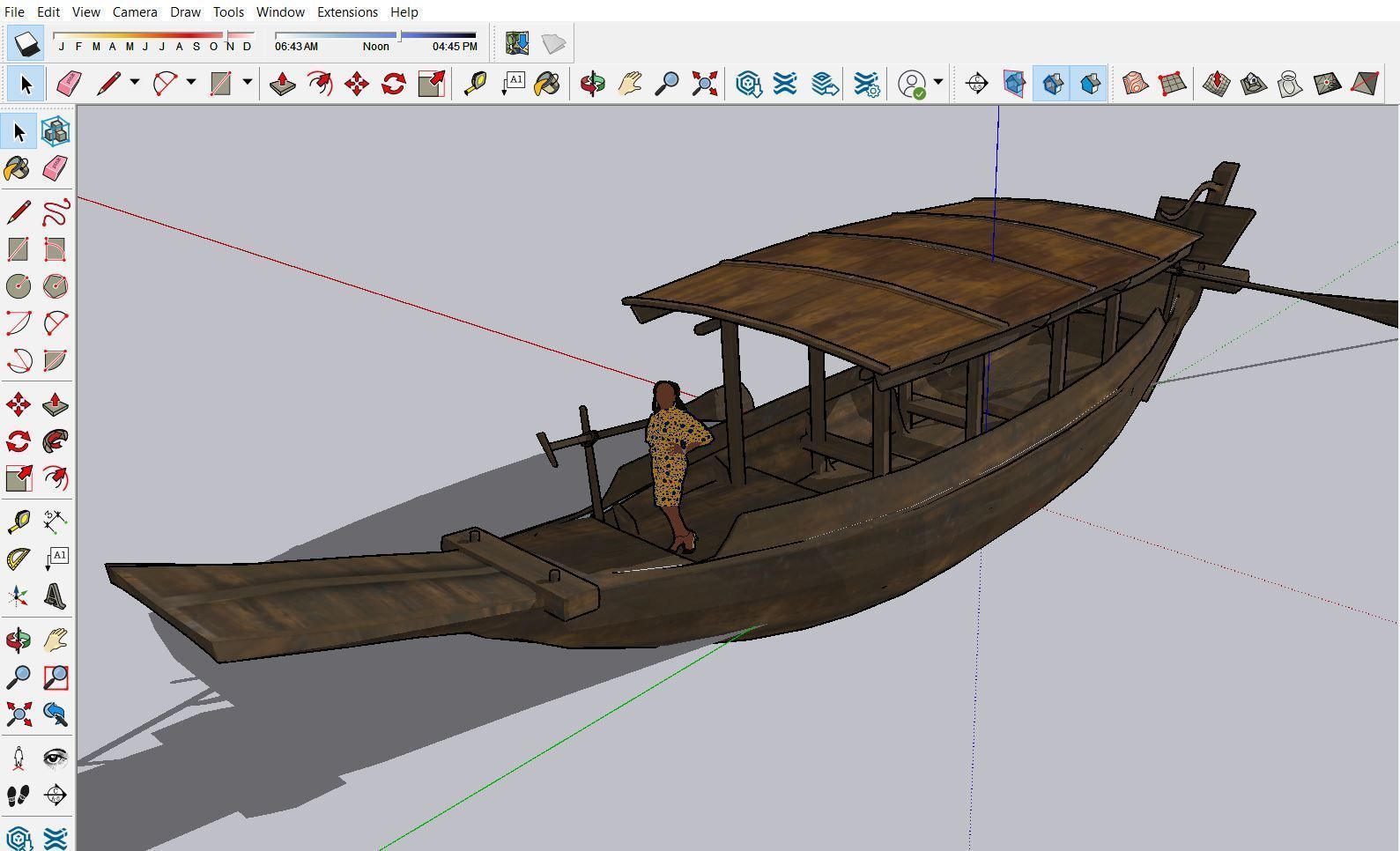
Task: Go back to the previous camera view
Action: [56, 714]
